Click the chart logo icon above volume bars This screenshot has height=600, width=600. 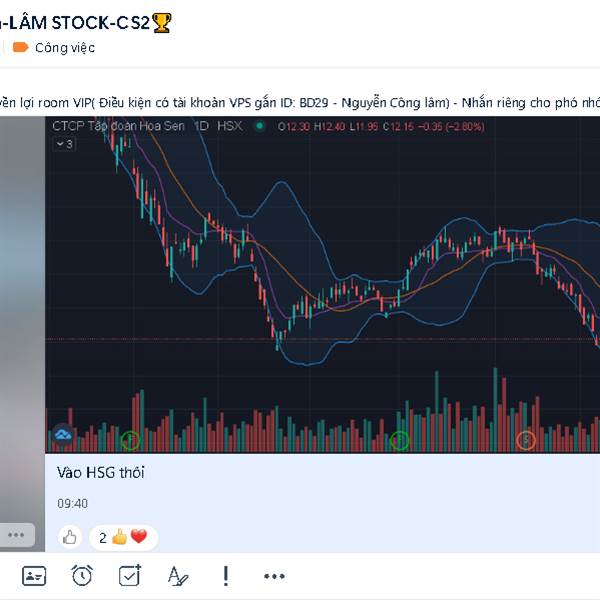63,435
